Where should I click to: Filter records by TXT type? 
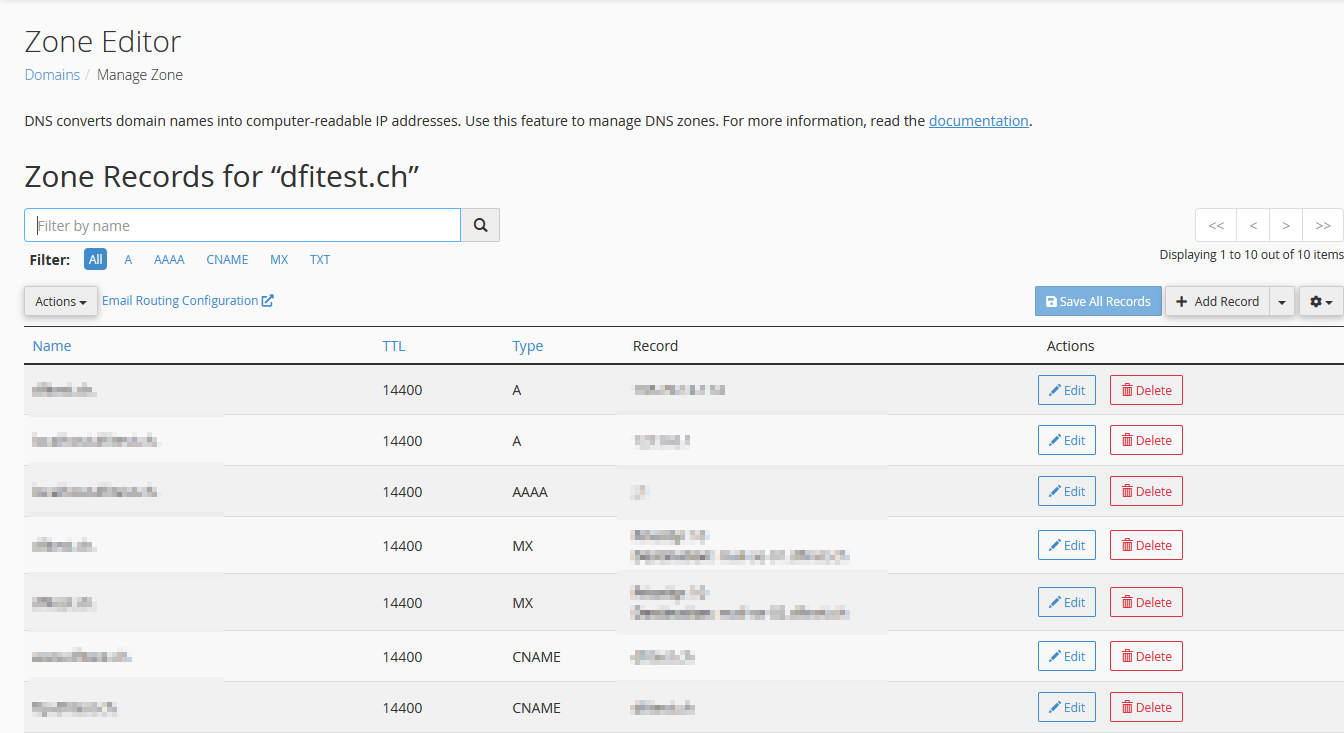click(x=320, y=259)
